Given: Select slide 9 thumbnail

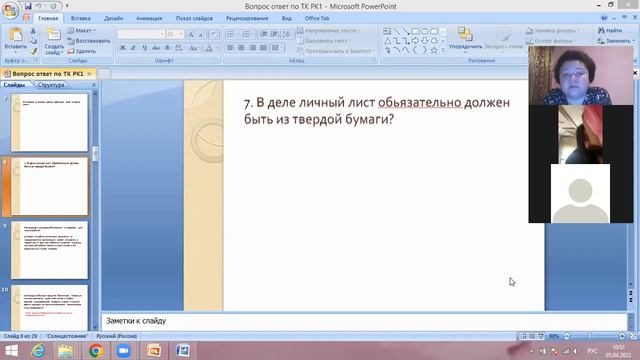Looking at the screenshot, I should pyautogui.click(x=49, y=250).
